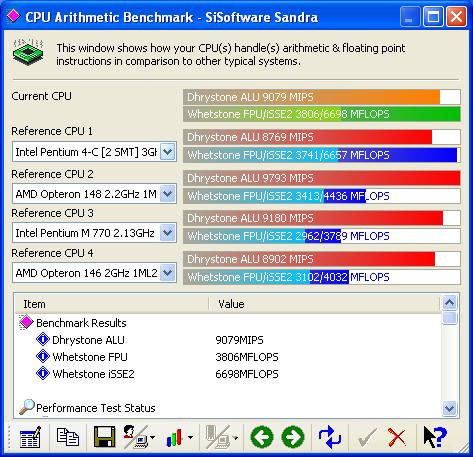Open Reference CPU 4 AMD Opteron 146 dropdown
The image size is (473, 457).
94,273
